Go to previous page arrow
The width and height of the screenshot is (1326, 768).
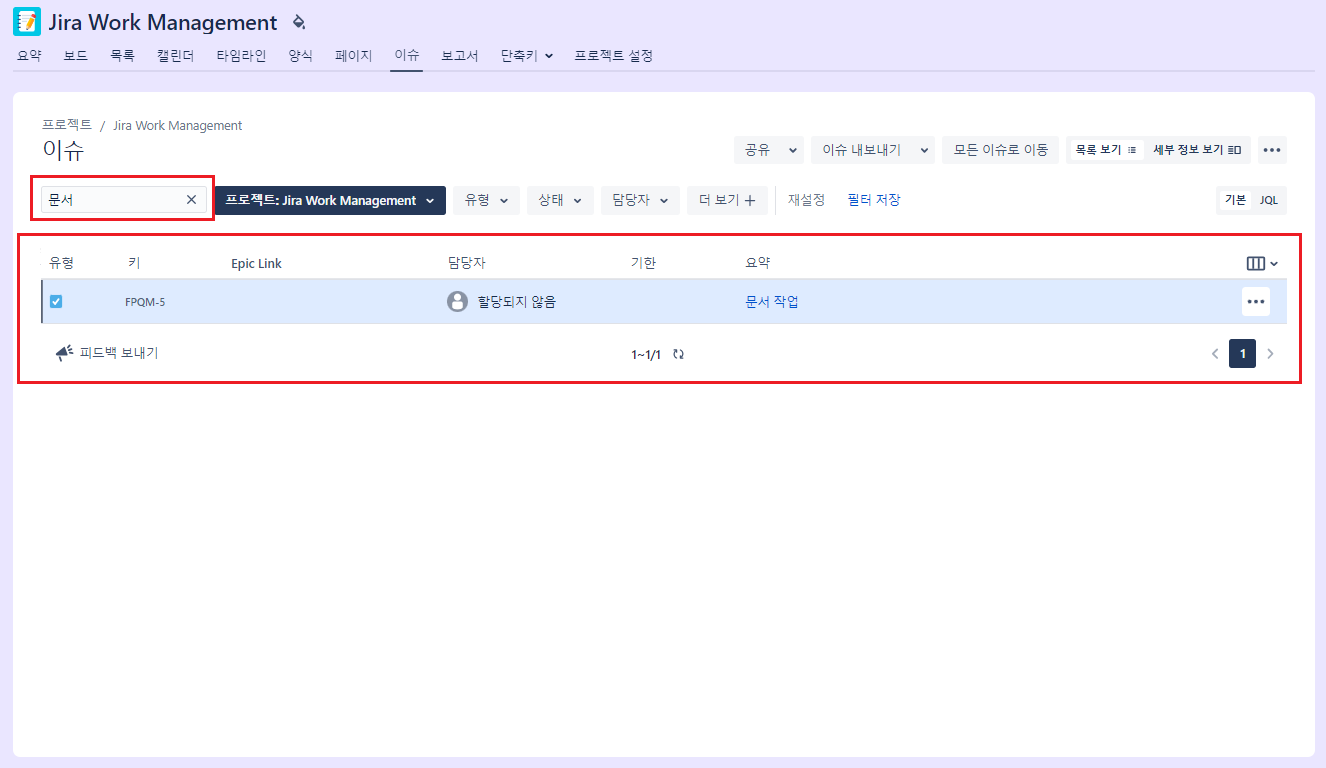[x=1215, y=353]
